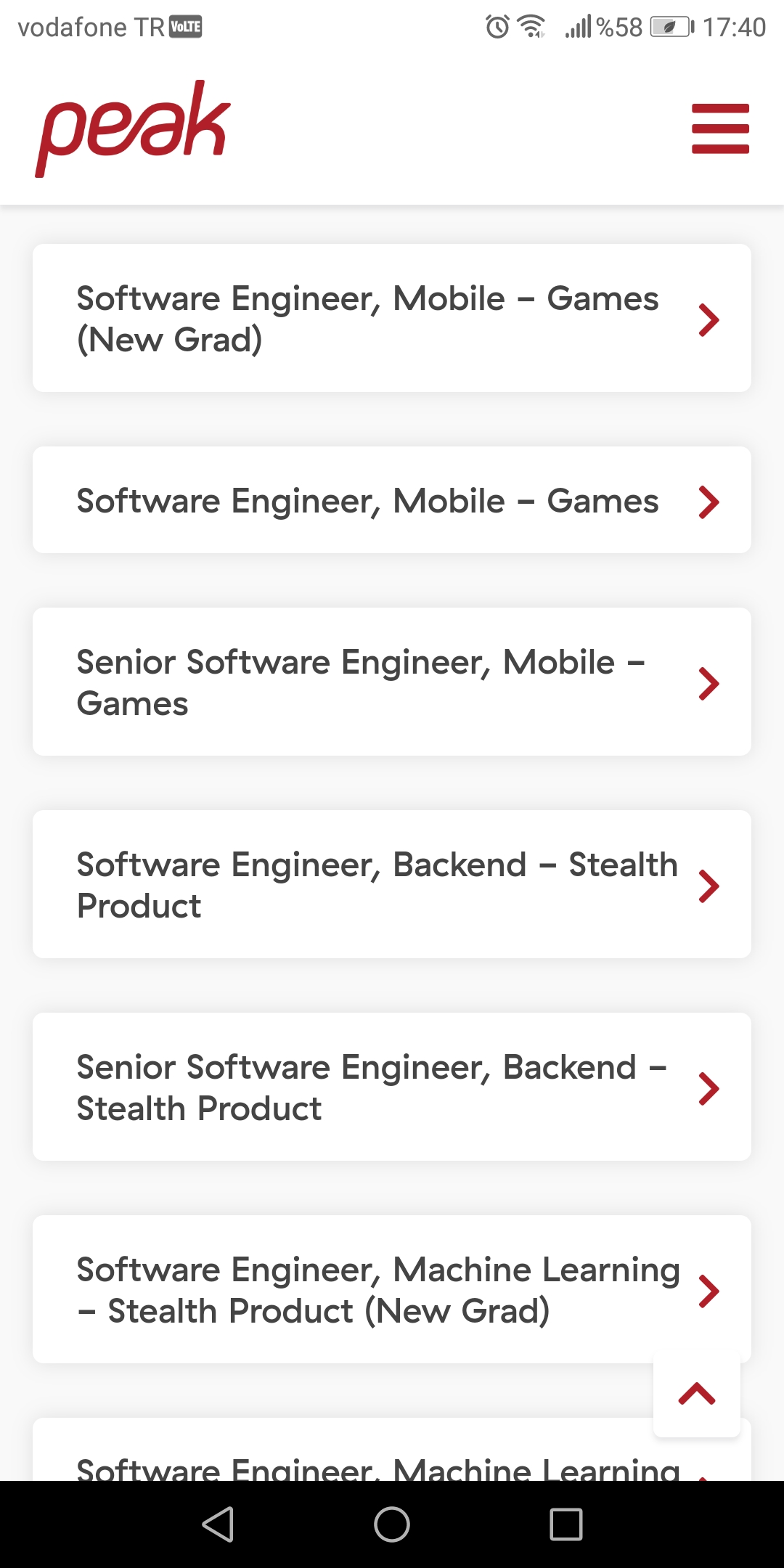Open Senior Software Engineer, Mobile – Games listing
The image size is (784, 1568).
coord(392,682)
